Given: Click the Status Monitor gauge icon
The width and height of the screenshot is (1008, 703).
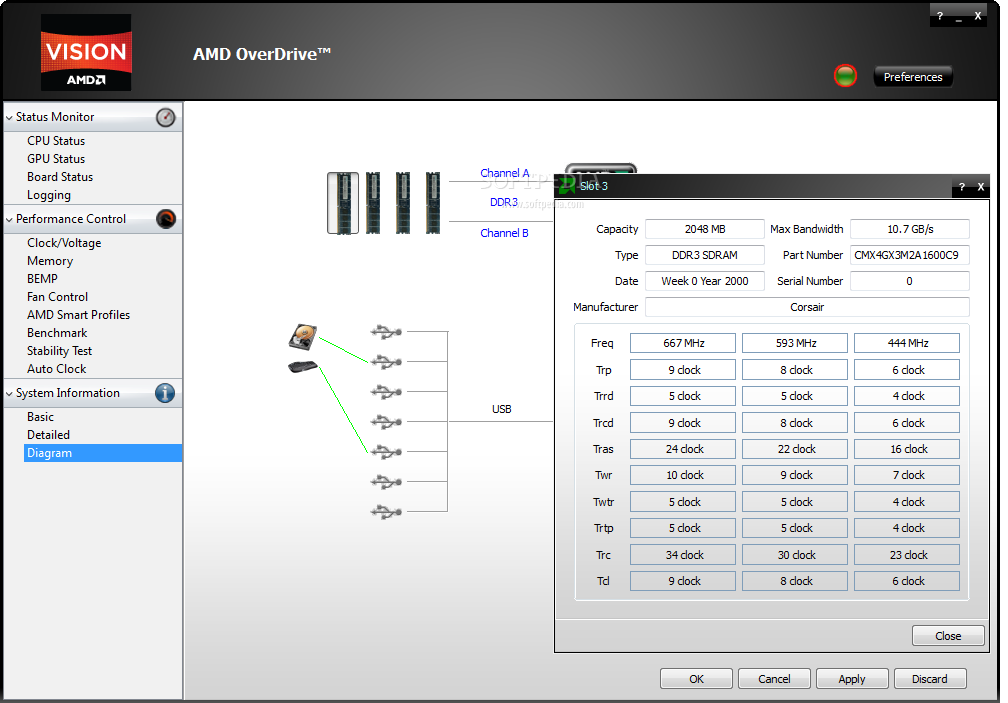Looking at the screenshot, I should coord(165,117).
